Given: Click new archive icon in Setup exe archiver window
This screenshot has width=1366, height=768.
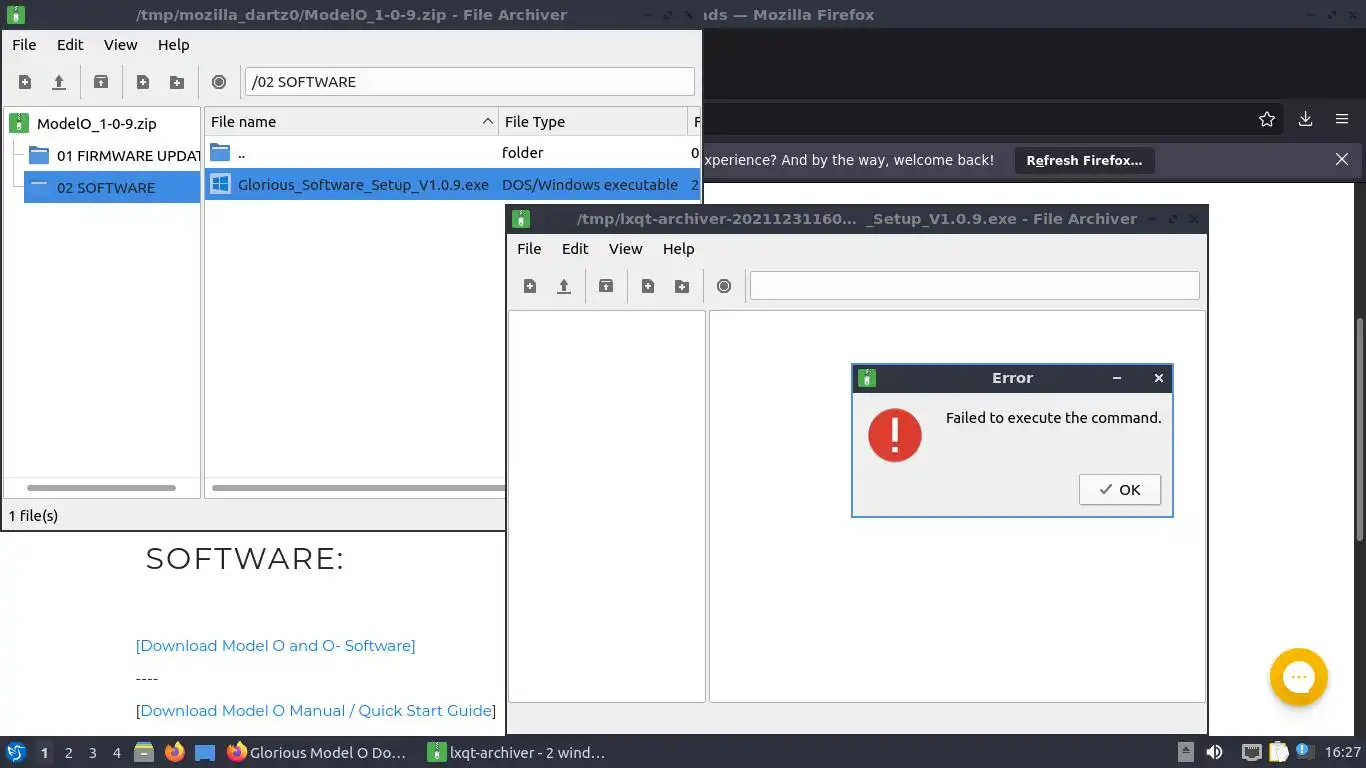Looking at the screenshot, I should (x=530, y=286).
